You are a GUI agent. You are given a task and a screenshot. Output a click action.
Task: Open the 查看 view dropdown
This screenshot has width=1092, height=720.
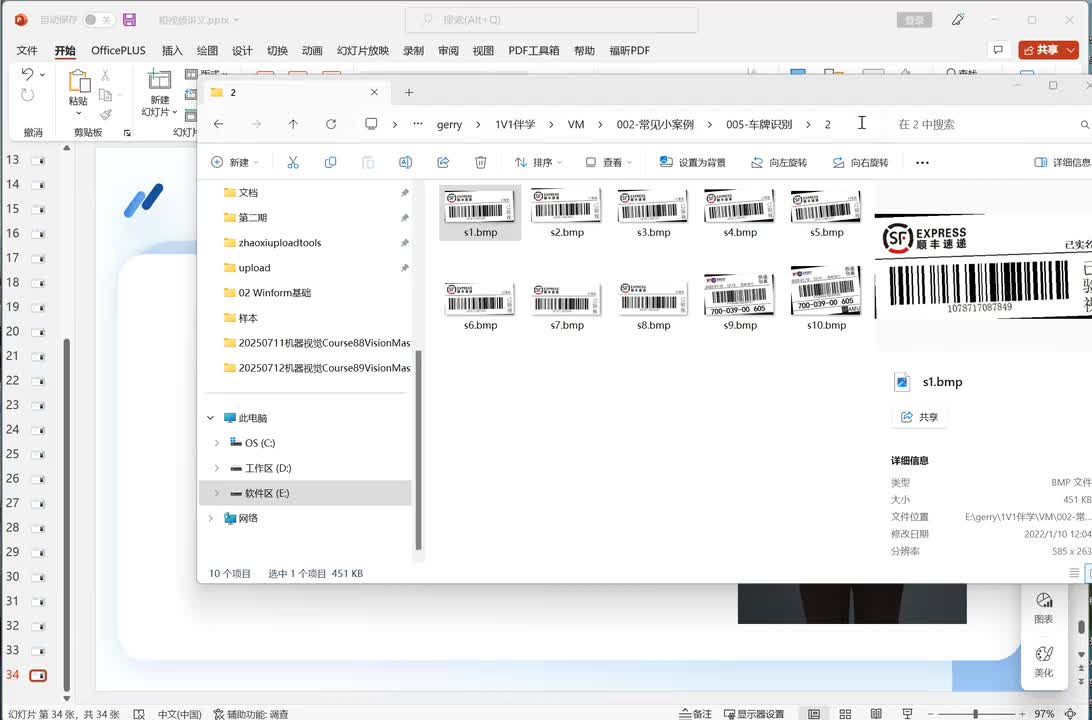pos(609,162)
